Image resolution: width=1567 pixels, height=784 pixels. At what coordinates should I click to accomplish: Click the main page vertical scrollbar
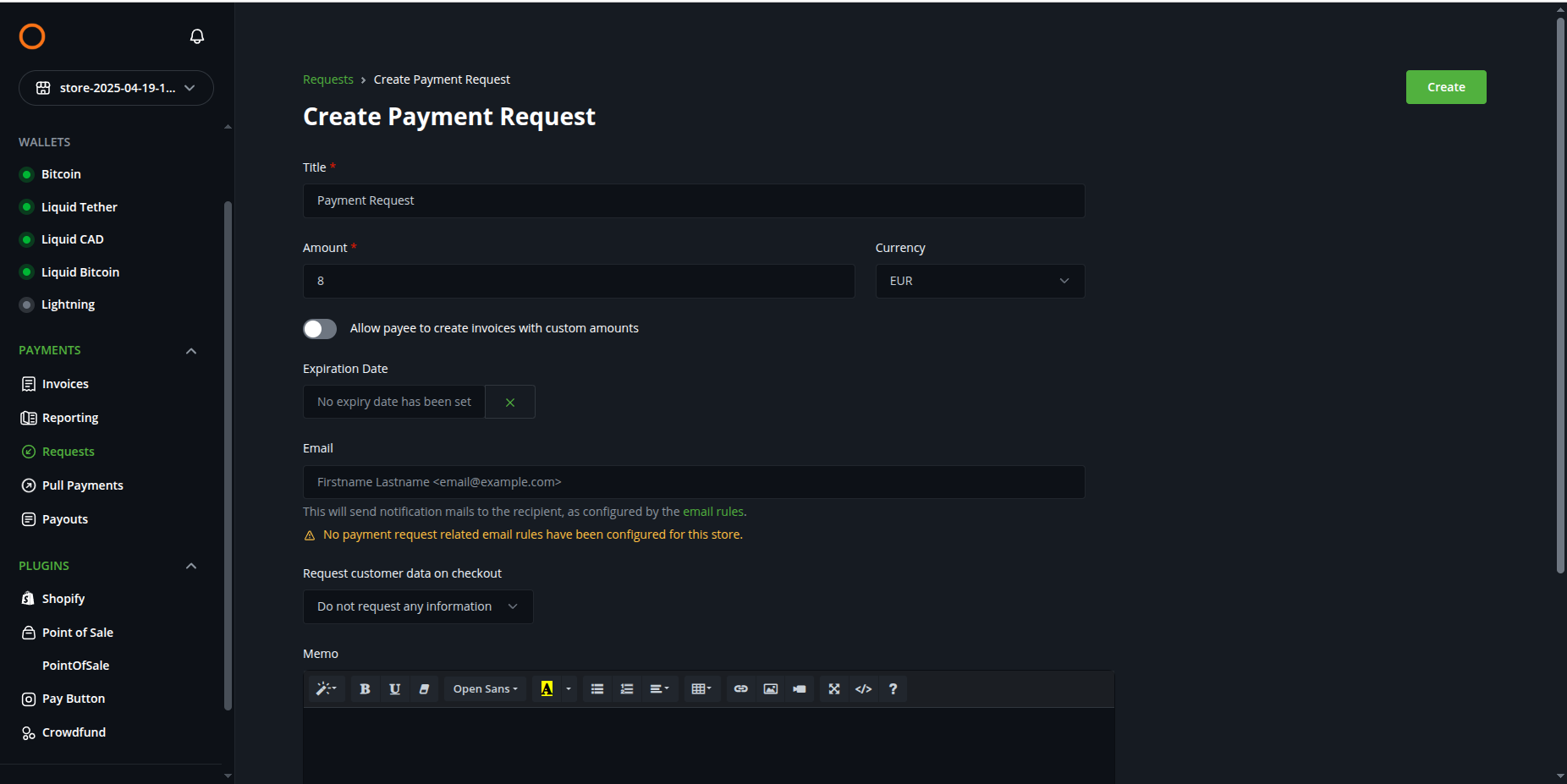(x=1561, y=296)
